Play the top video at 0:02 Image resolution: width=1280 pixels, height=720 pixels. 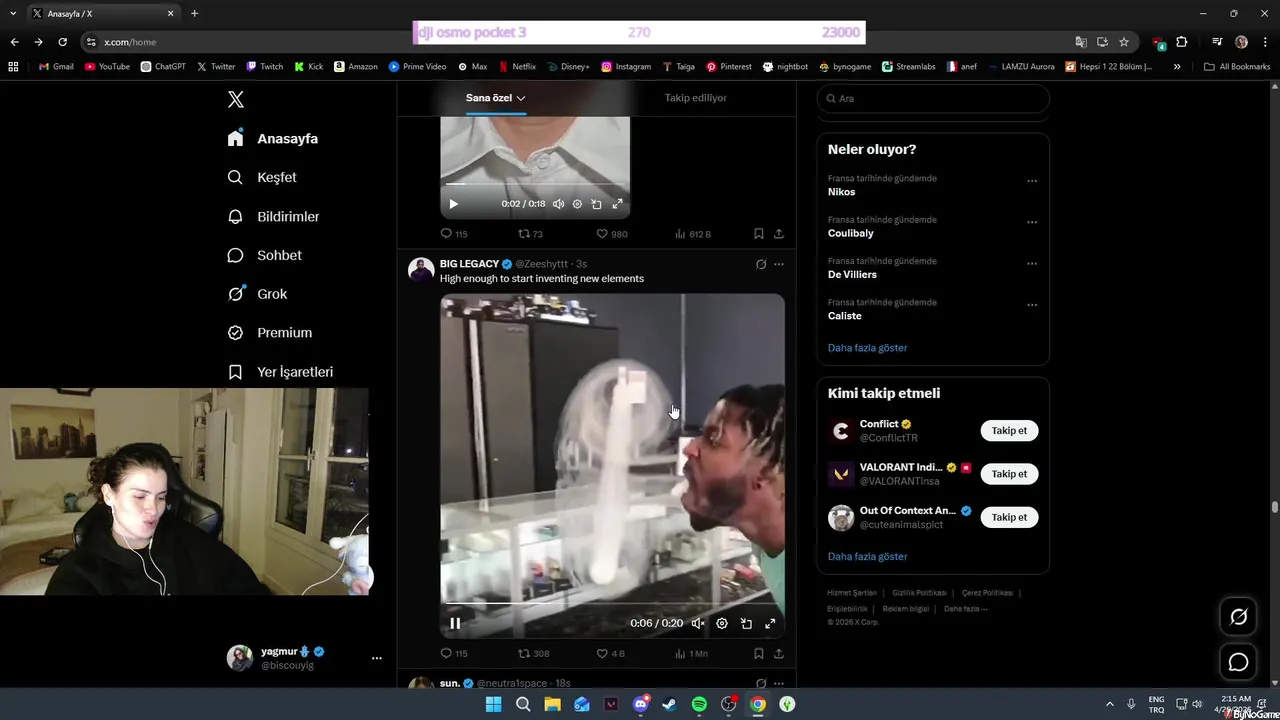click(453, 204)
